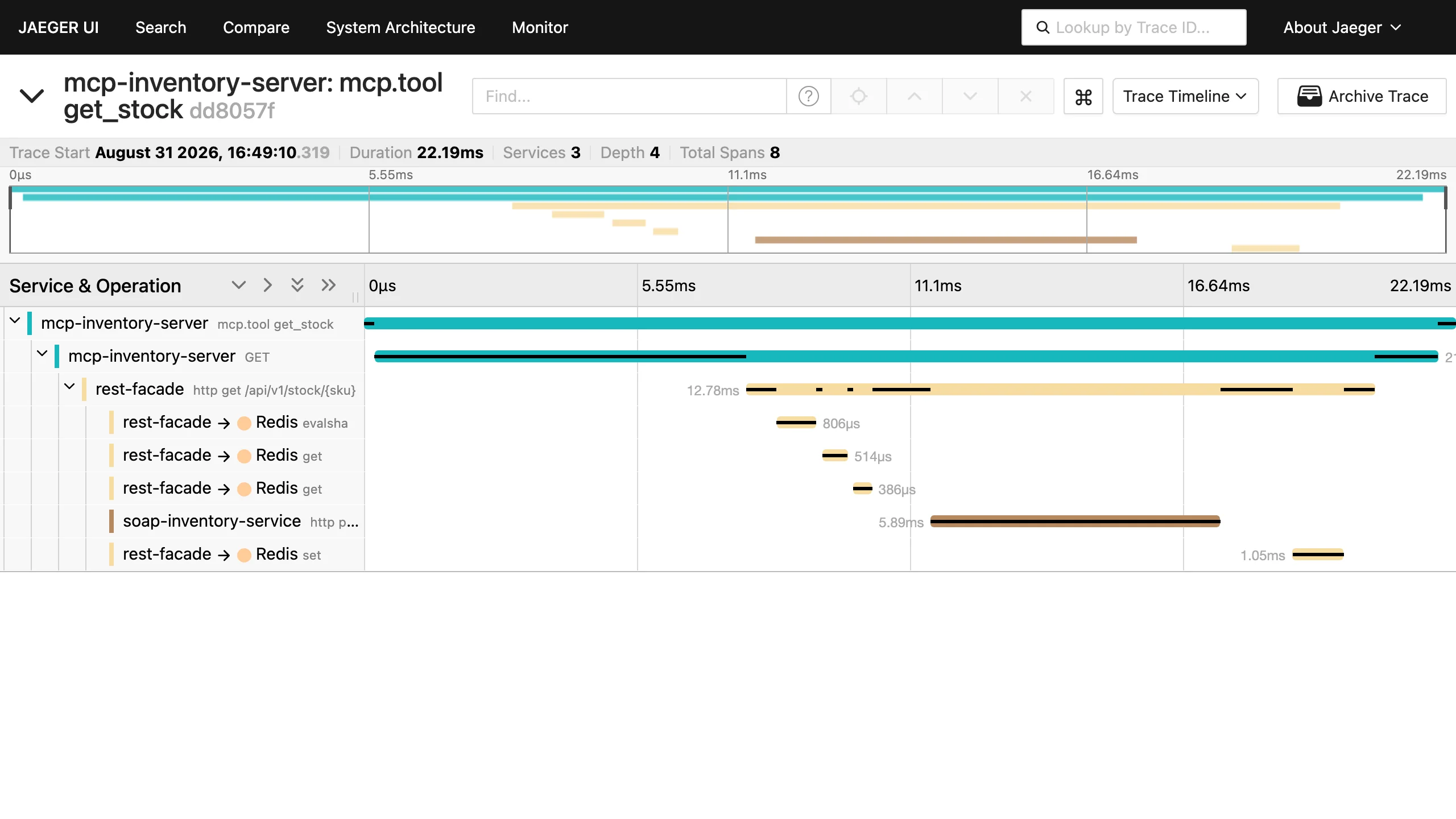This screenshot has height=819, width=1456.
Task: Open the find help question-mark icon
Action: pyautogui.click(x=808, y=96)
